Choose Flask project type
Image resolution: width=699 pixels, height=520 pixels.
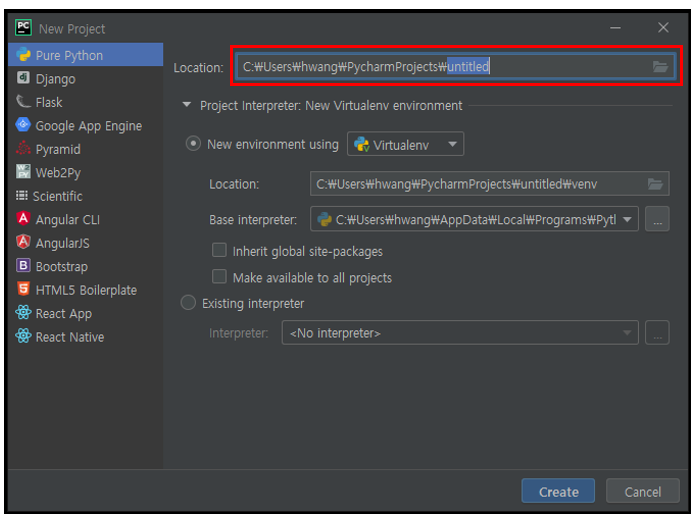pos(86,102)
